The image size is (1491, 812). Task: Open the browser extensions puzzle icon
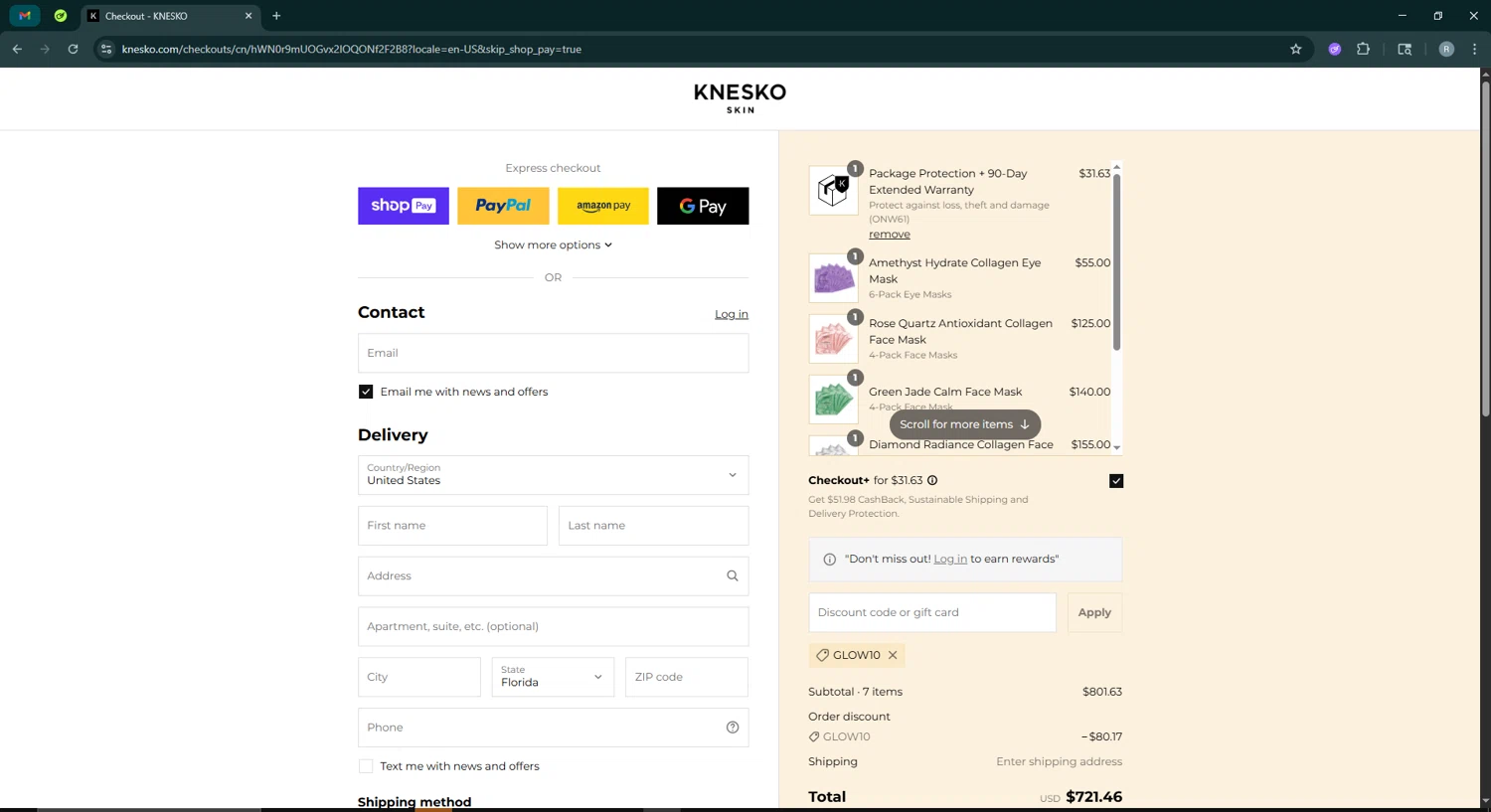point(1363,49)
